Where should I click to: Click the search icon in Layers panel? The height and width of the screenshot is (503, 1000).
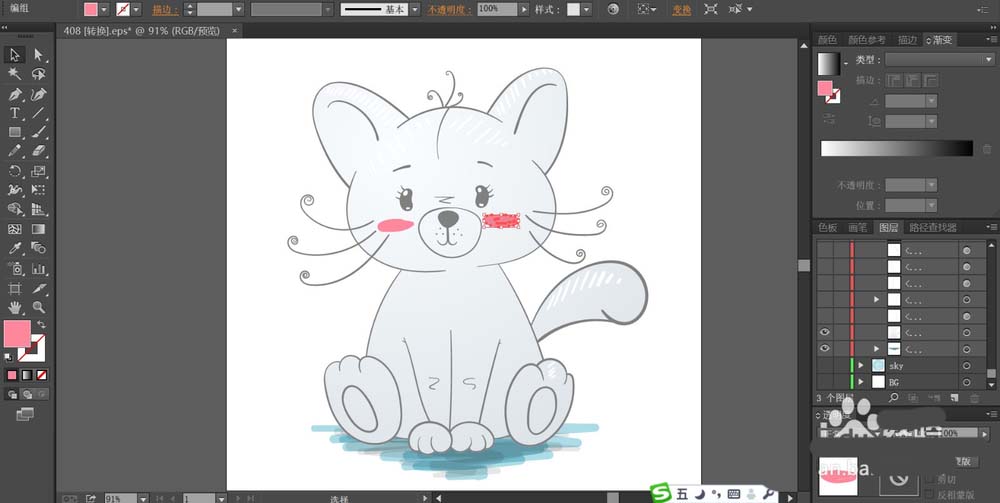click(x=893, y=397)
